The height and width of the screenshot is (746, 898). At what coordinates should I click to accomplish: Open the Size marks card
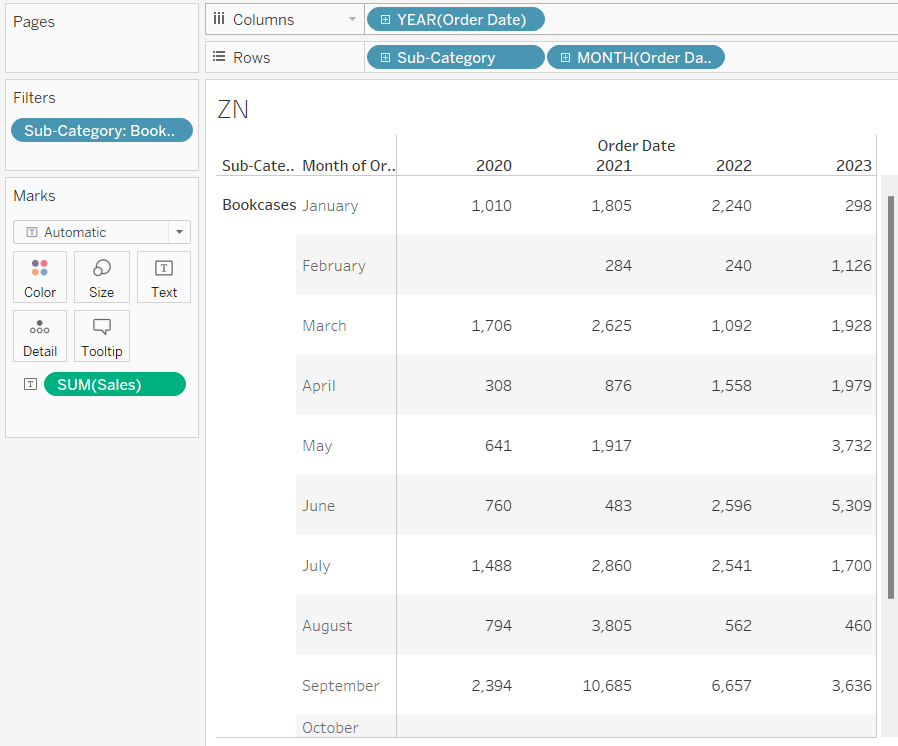tap(101, 277)
